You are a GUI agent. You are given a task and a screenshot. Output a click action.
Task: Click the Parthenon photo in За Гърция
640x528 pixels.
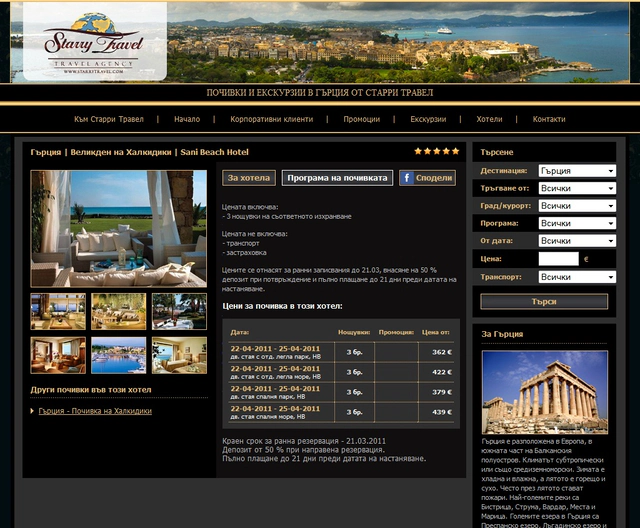pyautogui.click(x=544, y=392)
